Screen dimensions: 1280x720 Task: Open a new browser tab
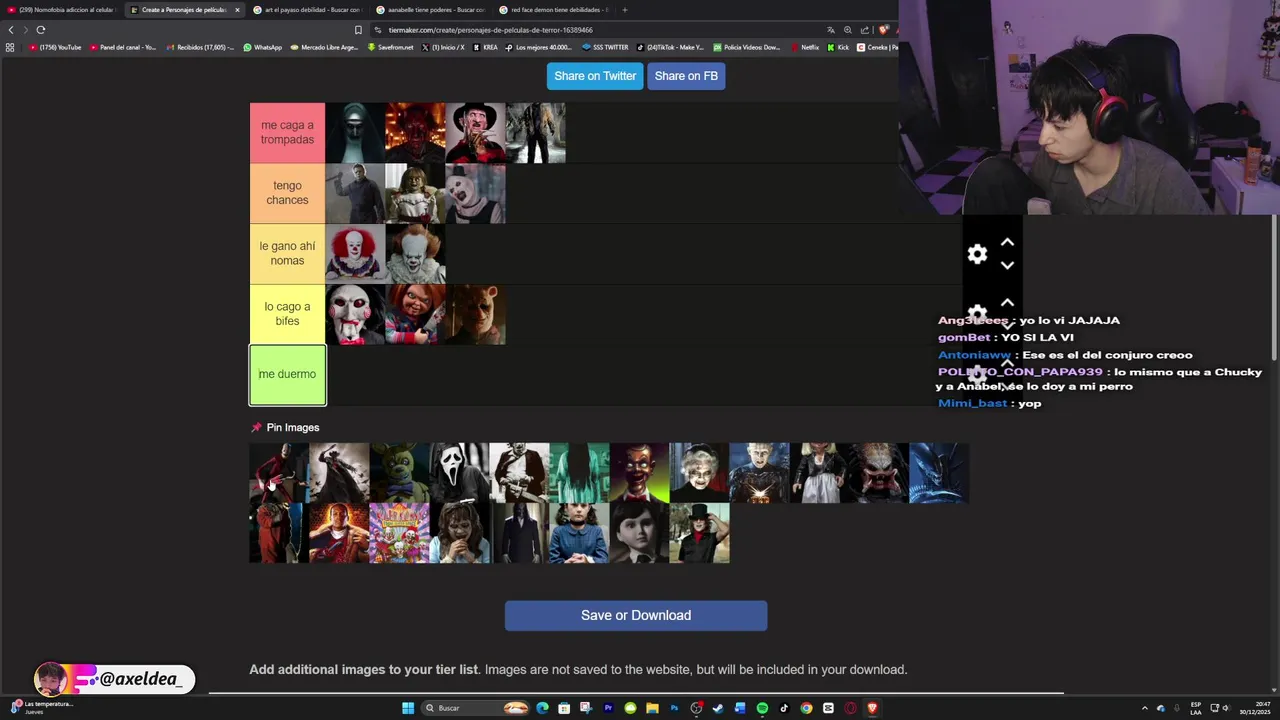pyautogui.click(x=624, y=10)
